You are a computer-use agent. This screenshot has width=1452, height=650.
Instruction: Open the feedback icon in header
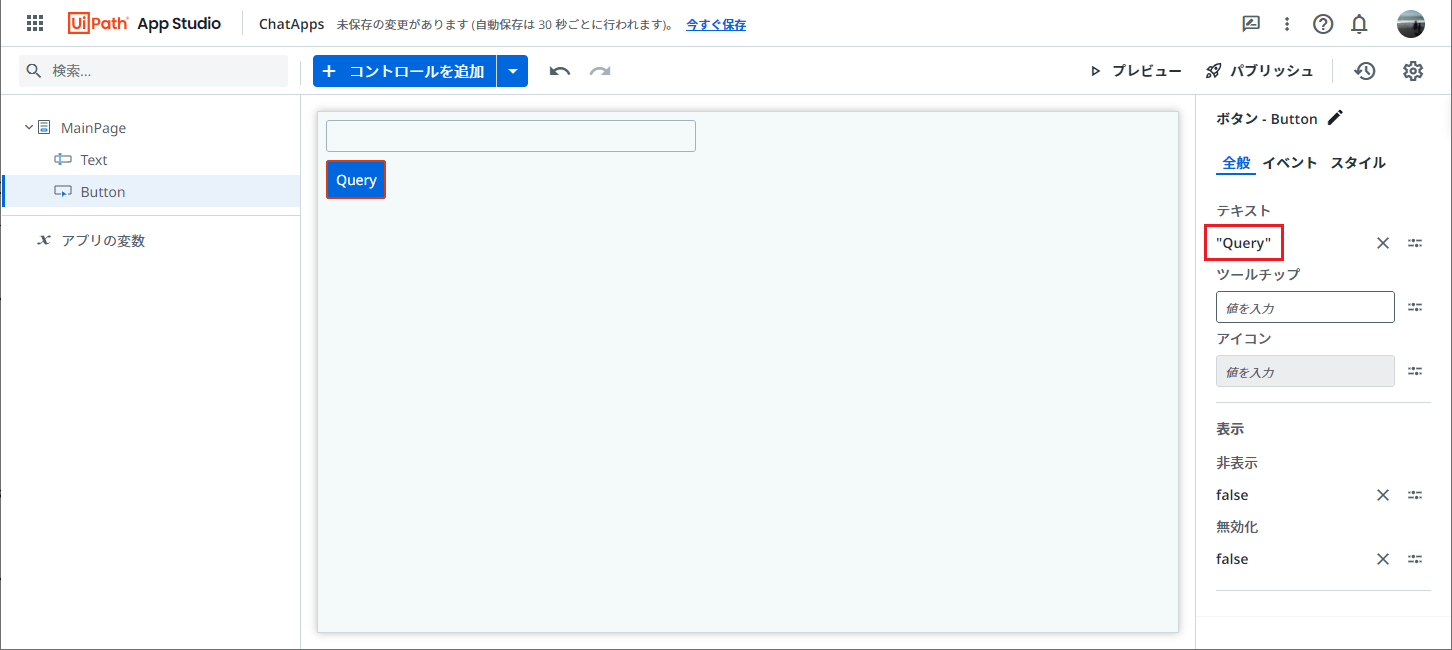[1251, 24]
